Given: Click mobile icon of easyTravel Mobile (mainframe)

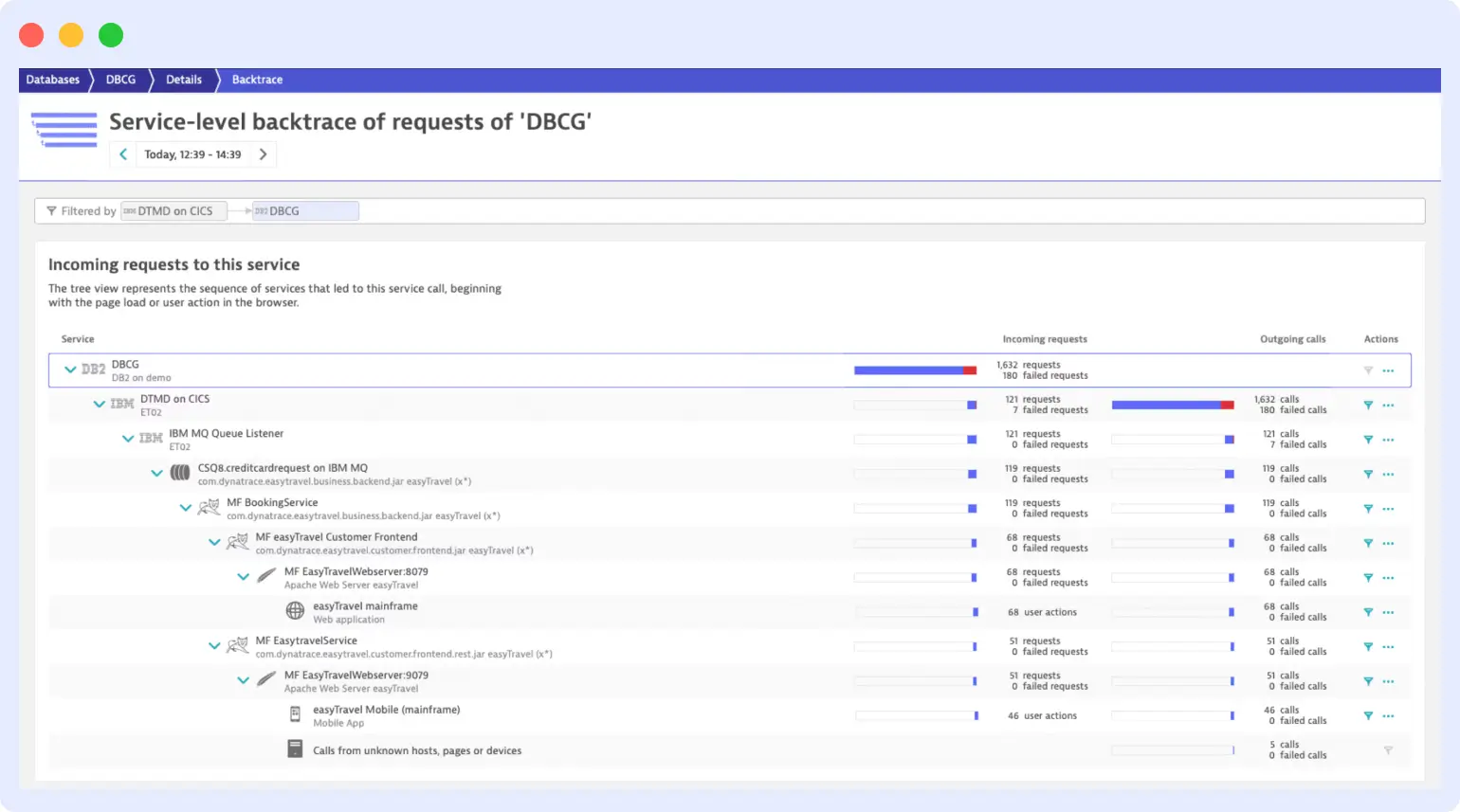Looking at the screenshot, I should [295, 714].
